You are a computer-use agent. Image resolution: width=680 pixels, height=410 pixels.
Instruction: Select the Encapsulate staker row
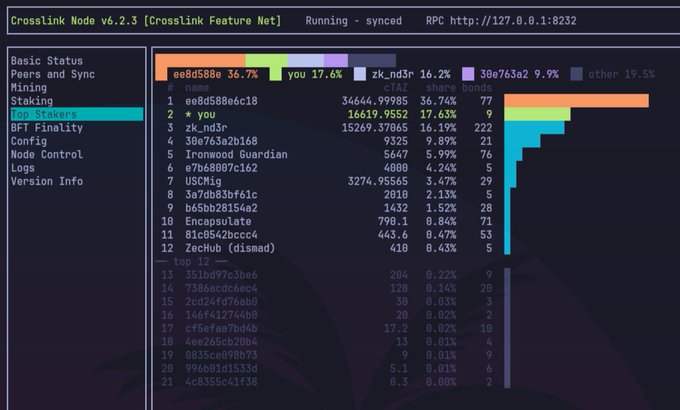pyautogui.click(x=326, y=222)
